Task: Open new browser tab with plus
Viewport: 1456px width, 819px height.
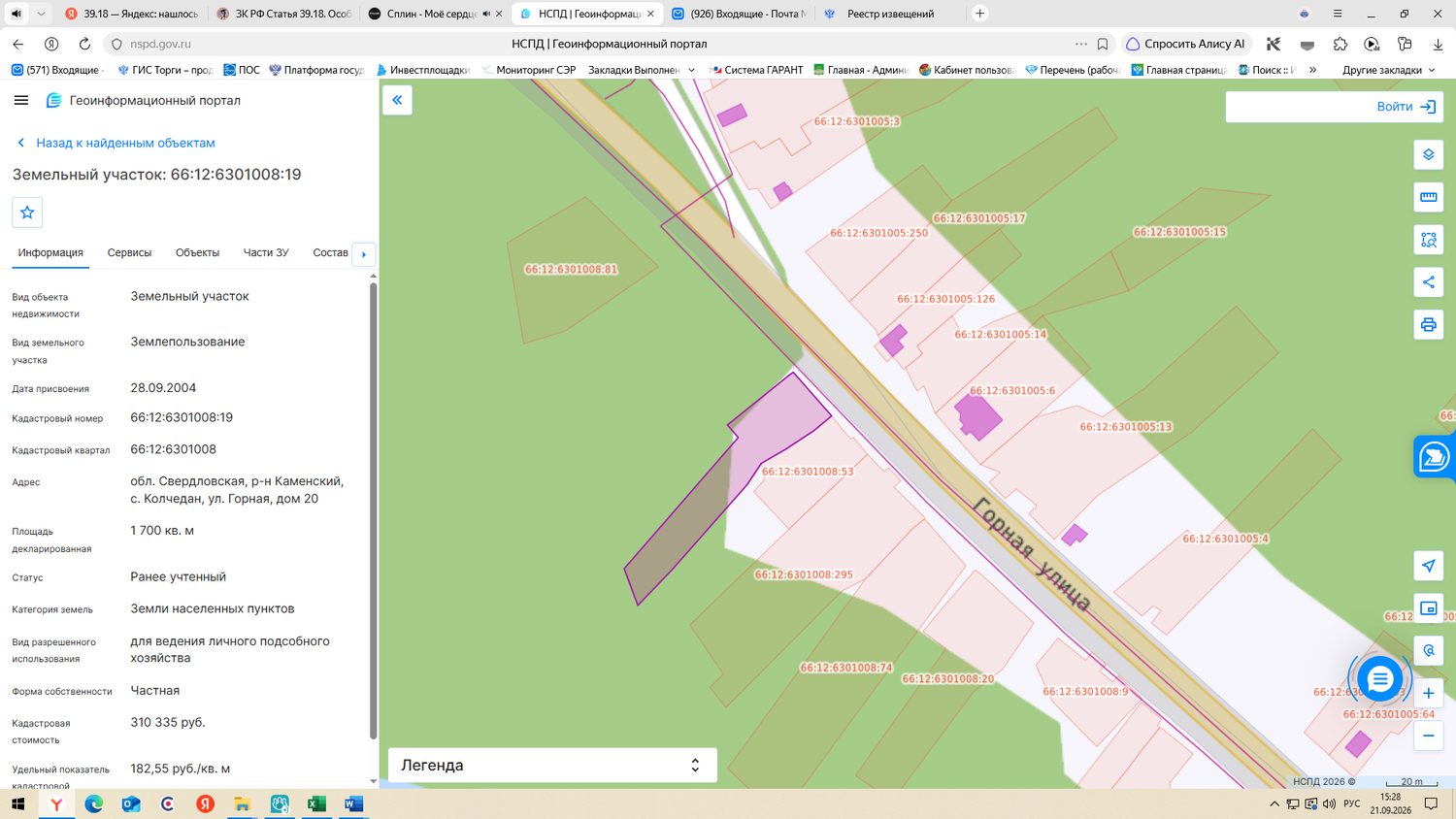Action: click(980, 14)
